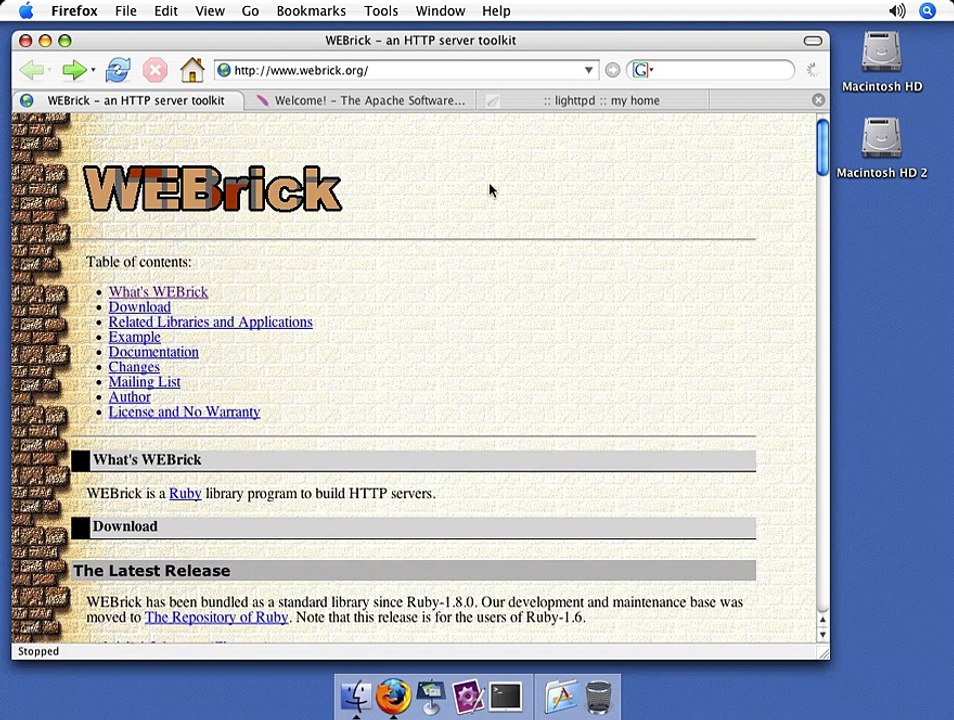Open the Home page icon
The width and height of the screenshot is (954, 720).
[192, 70]
